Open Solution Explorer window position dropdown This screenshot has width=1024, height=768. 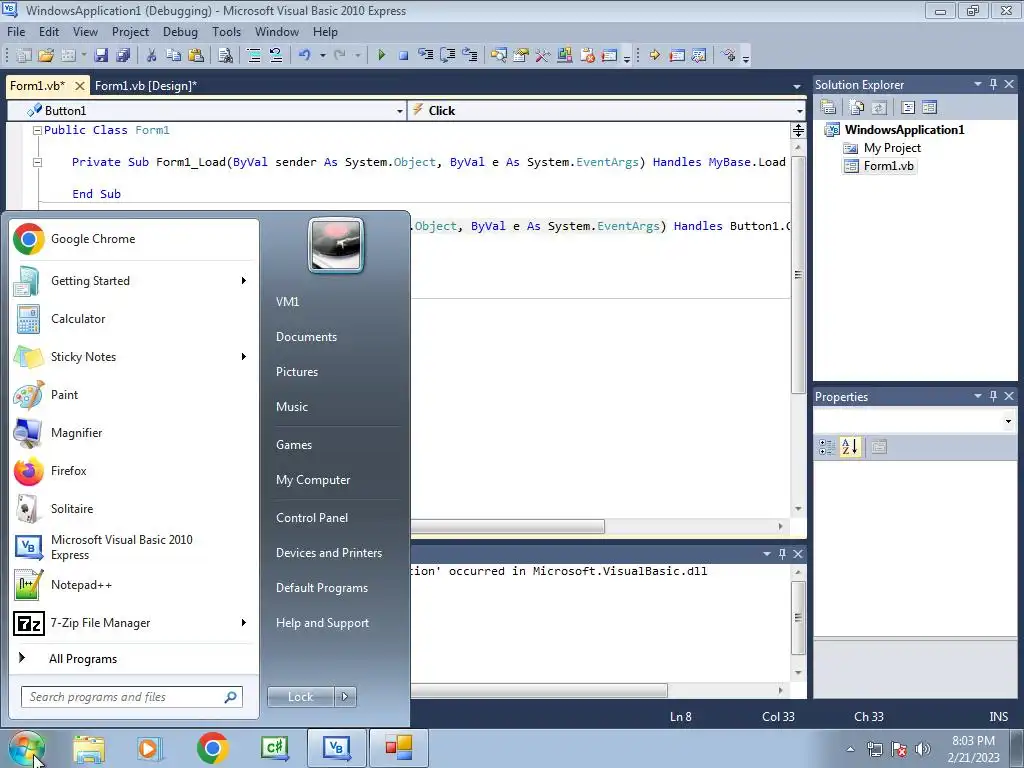point(978,84)
